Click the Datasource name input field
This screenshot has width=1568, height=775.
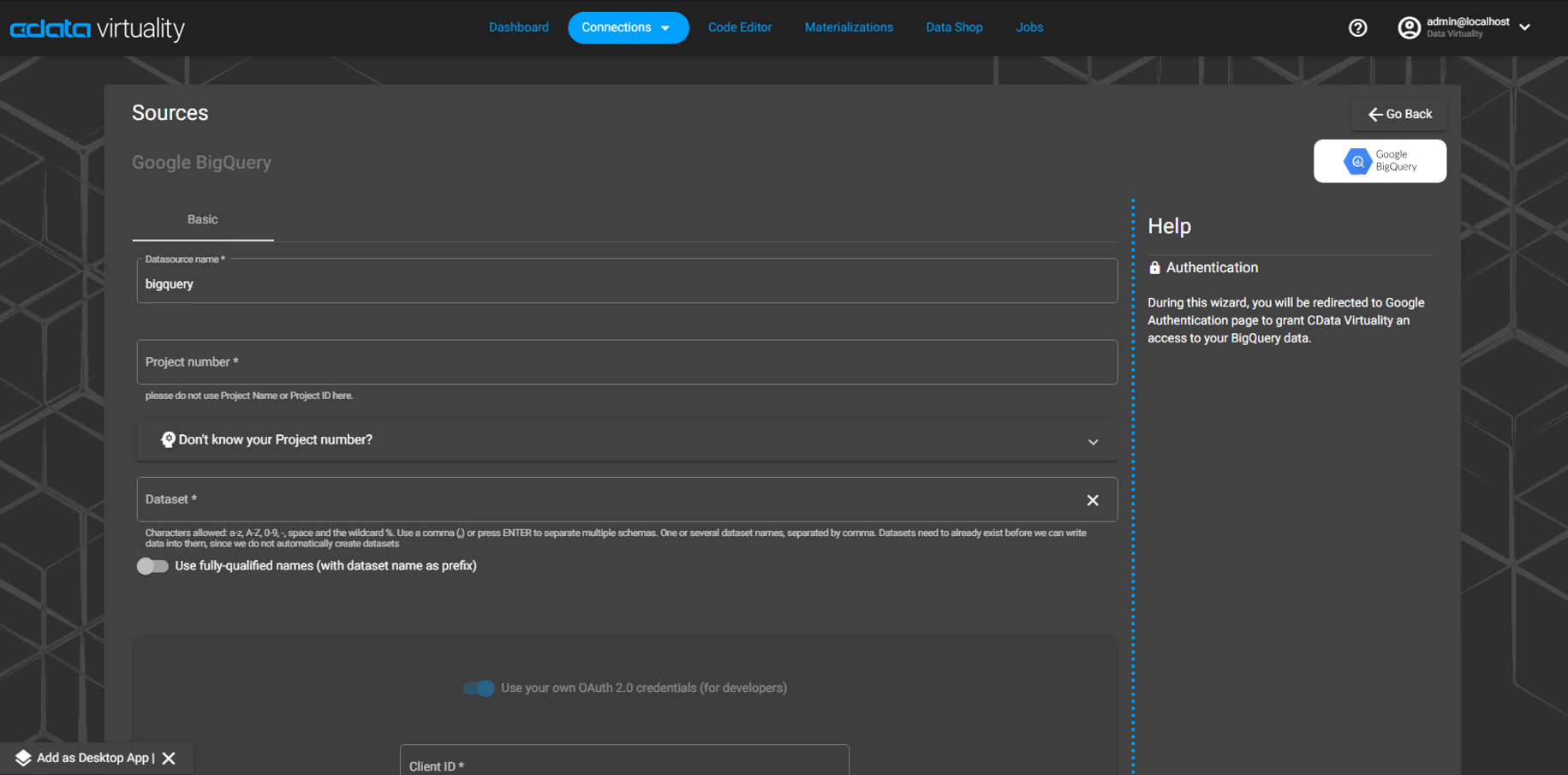(x=627, y=281)
